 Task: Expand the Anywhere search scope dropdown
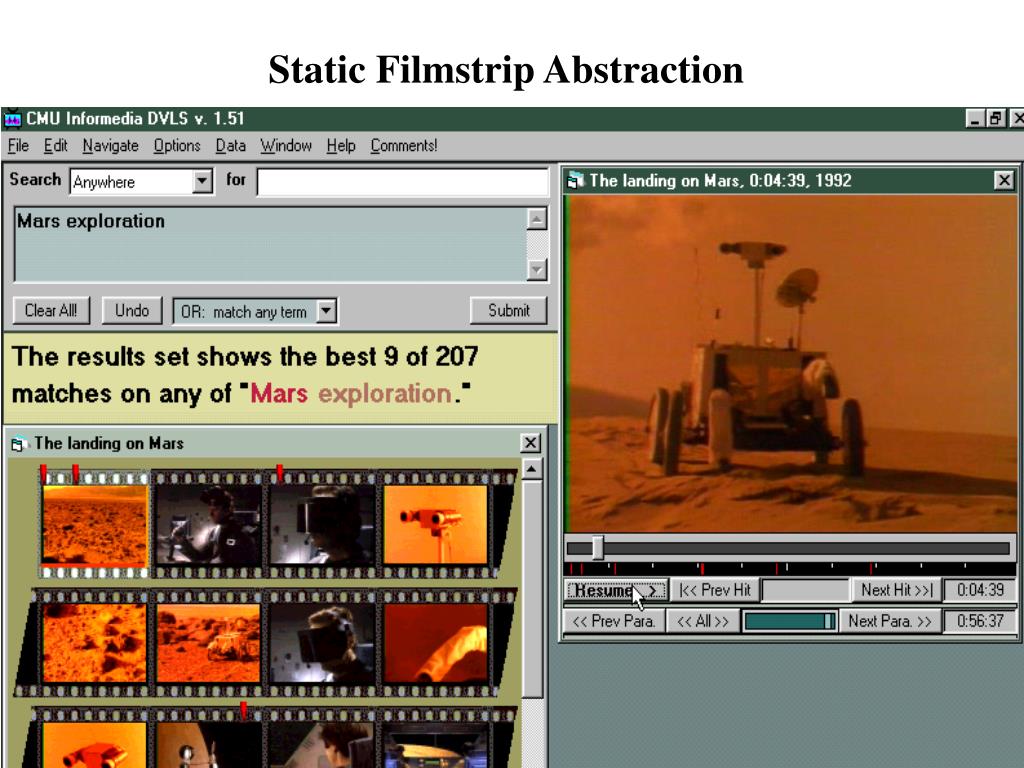click(202, 181)
